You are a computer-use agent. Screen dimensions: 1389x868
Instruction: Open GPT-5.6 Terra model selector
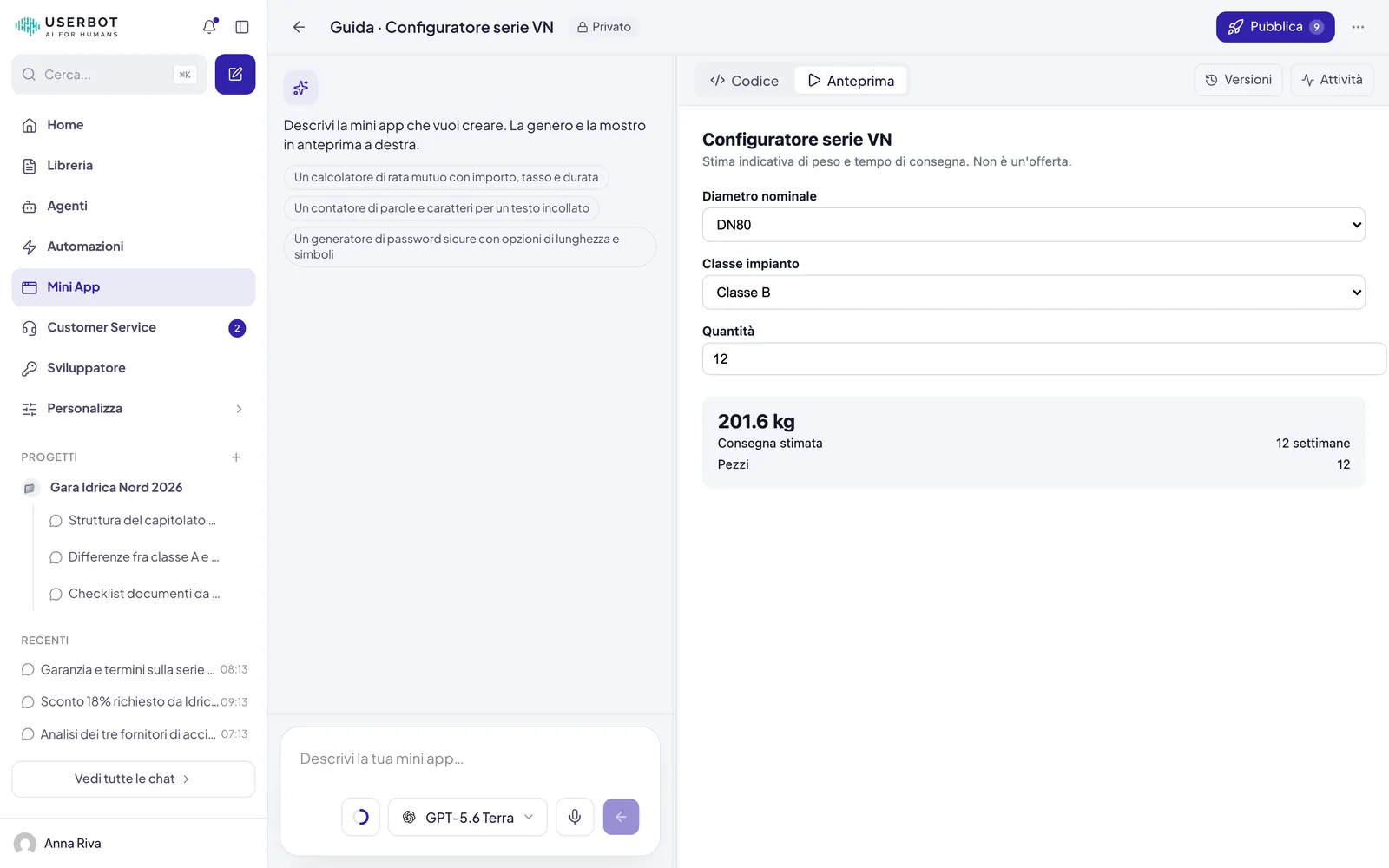coord(468,817)
